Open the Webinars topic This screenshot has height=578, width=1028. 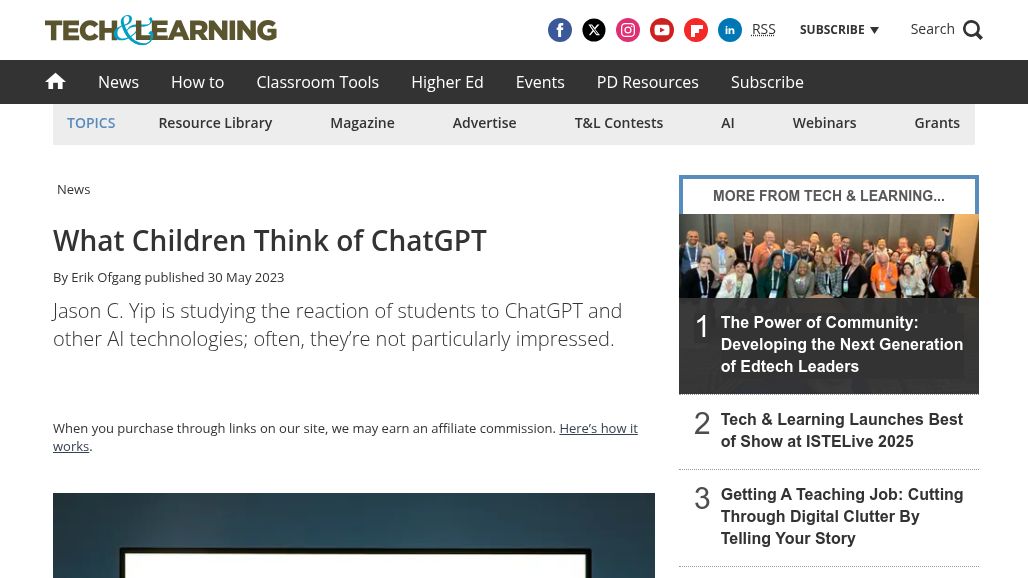click(x=824, y=123)
